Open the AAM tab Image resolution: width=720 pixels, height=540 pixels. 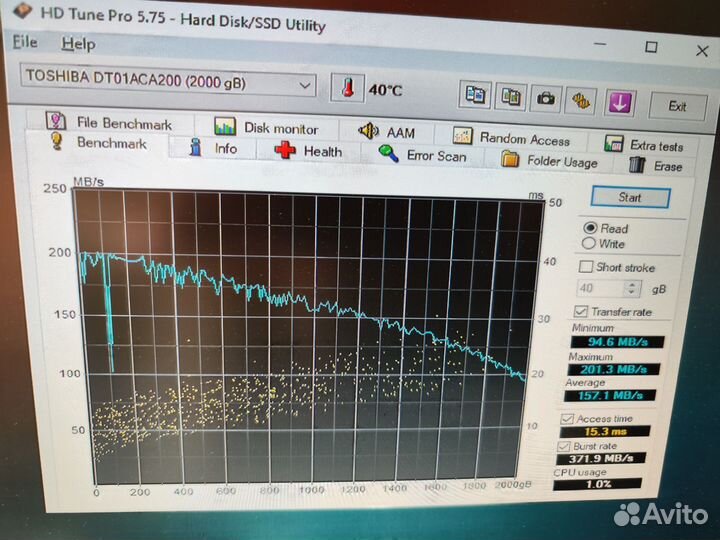386,132
